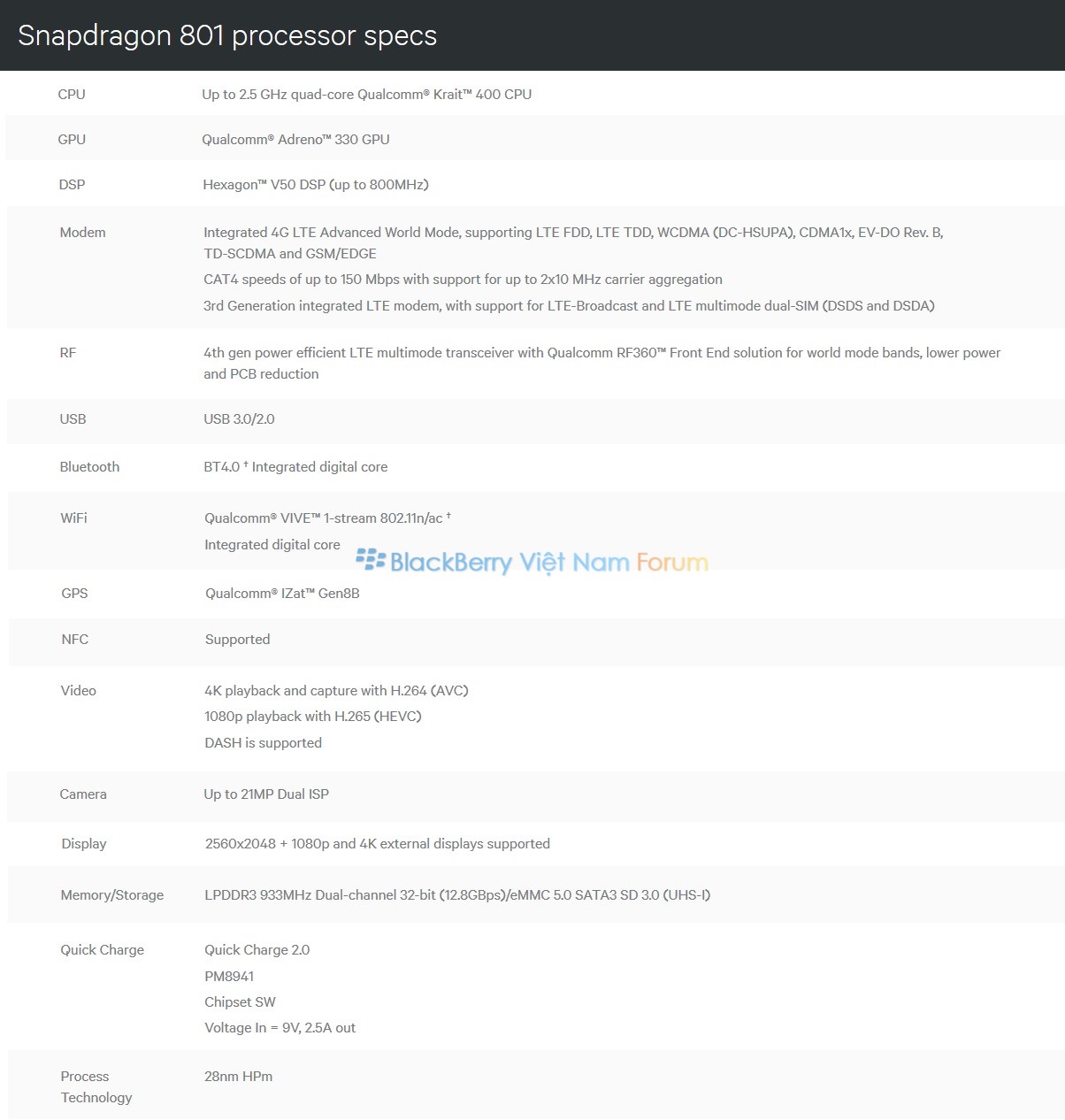Viewport: 1065px width, 1120px height.
Task: Click the NFC Supported value text
Action: [237, 640]
